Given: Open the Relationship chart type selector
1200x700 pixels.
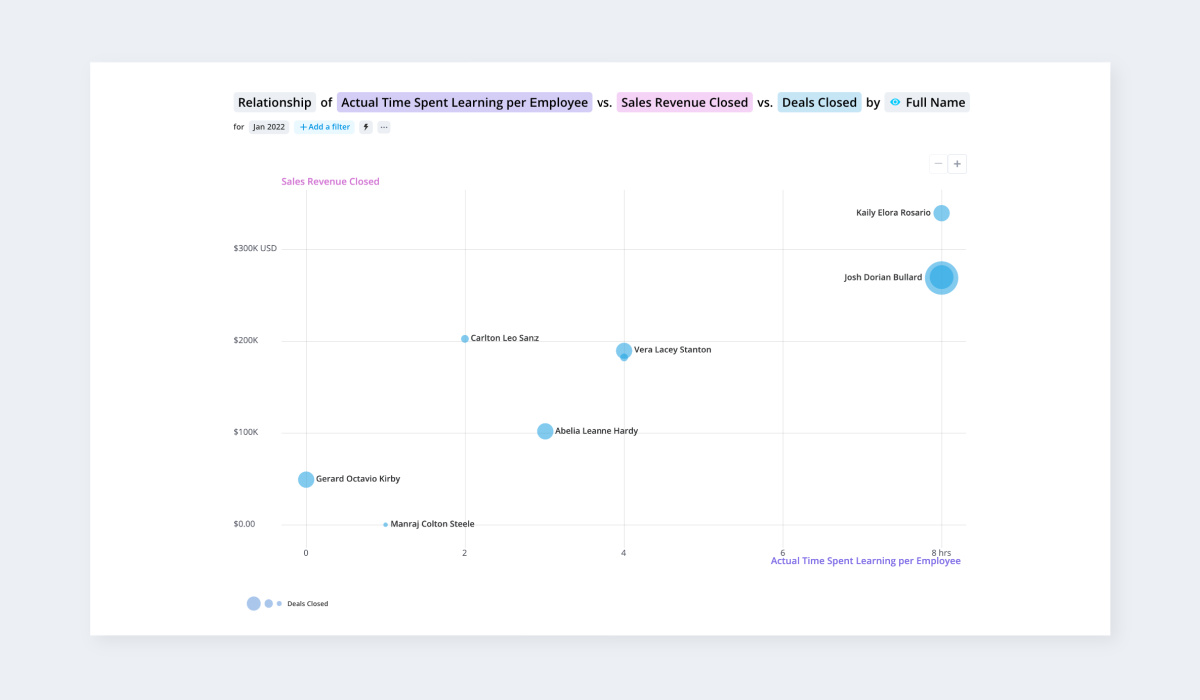Looking at the screenshot, I should click(275, 102).
